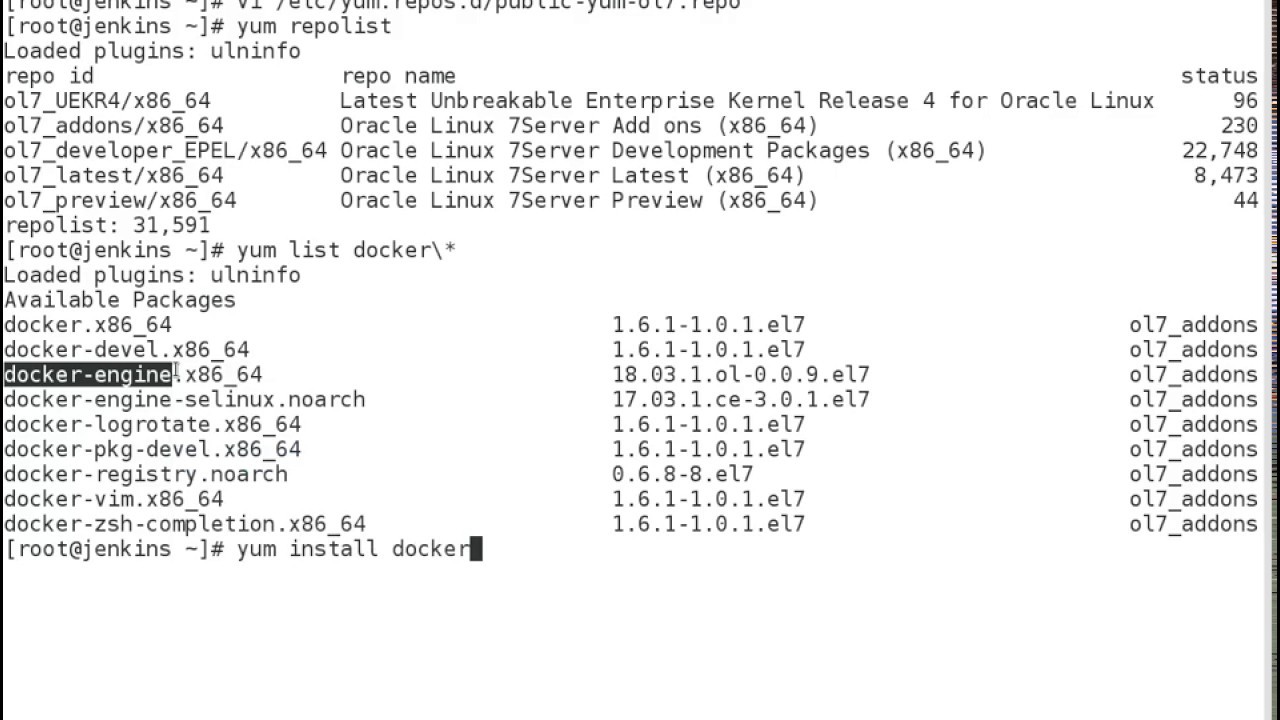The width and height of the screenshot is (1280, 720).
Task: Click the 'Available Packages' heading line
Action: [x=120, y=300]
